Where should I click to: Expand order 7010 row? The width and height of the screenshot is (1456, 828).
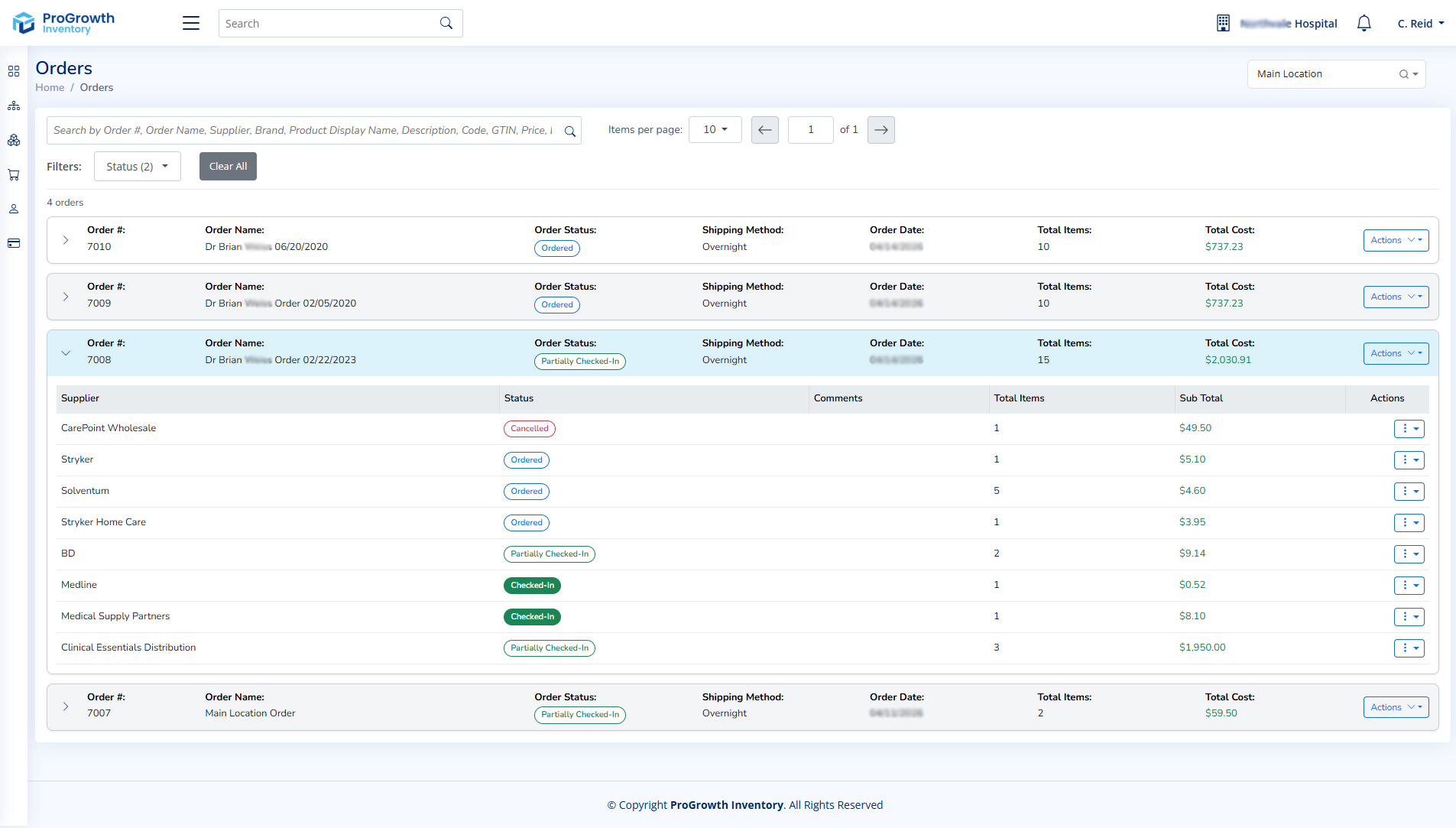pyautogui.click(x=66, y=240)
